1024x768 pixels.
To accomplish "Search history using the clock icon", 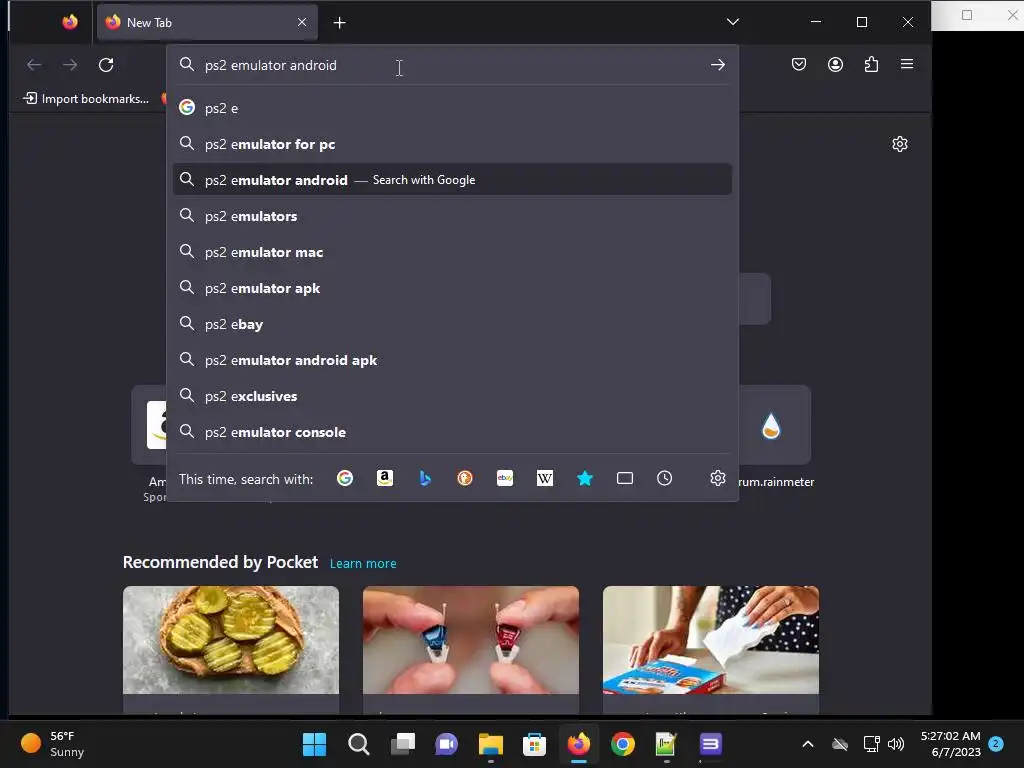I will tap(664, 479).
